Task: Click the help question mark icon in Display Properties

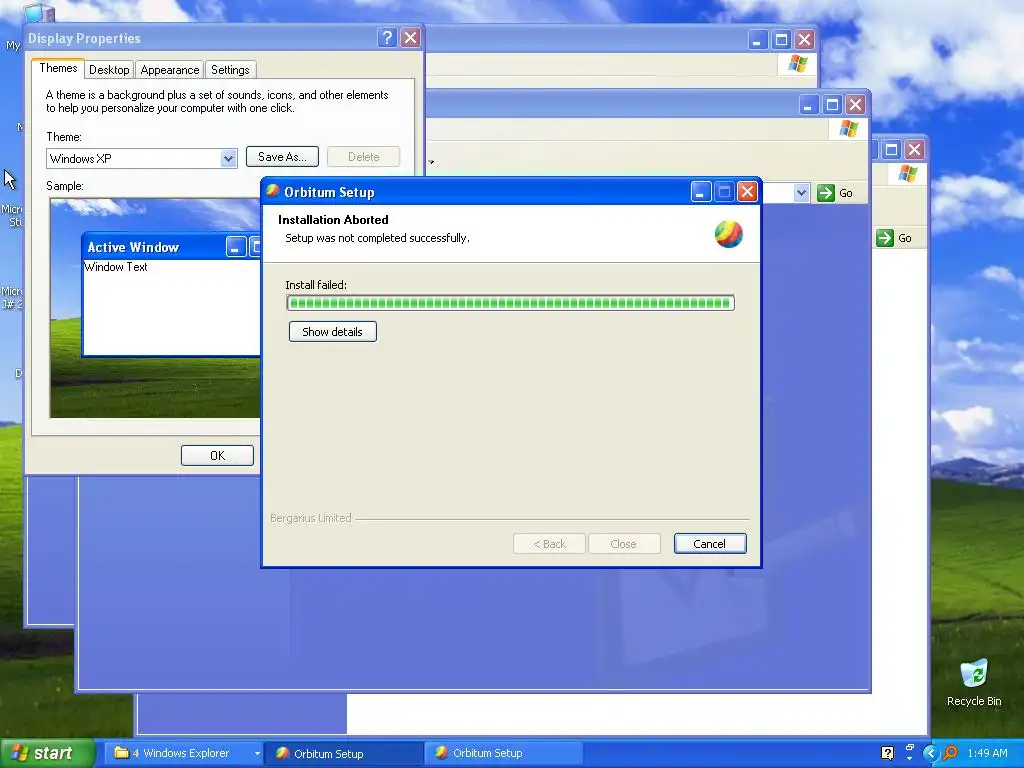Action: [x=387, y=38]
